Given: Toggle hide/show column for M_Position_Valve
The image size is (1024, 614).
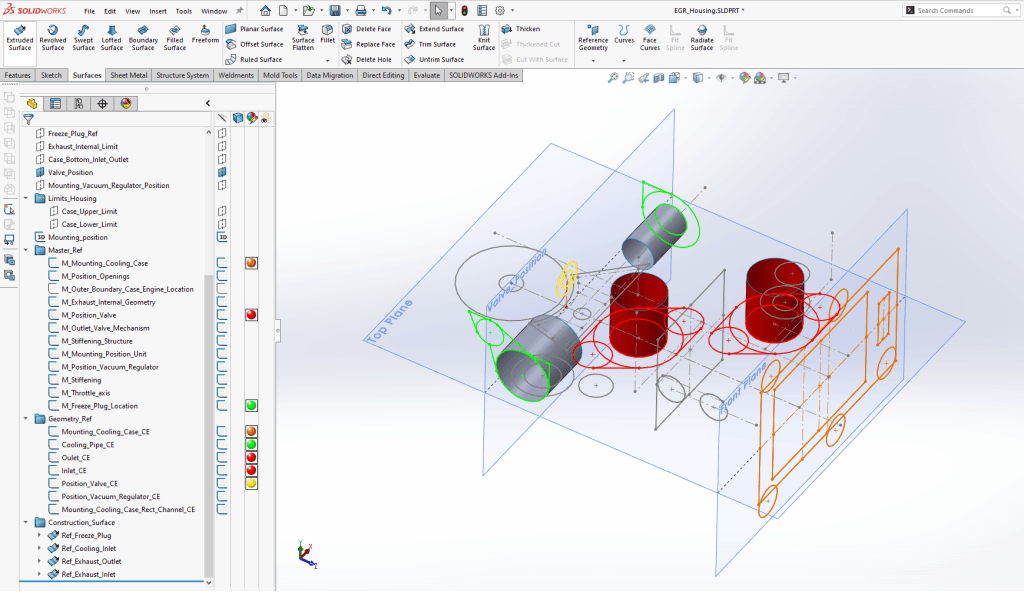Looking at the screenshot, I should click(x=222, y=315).
